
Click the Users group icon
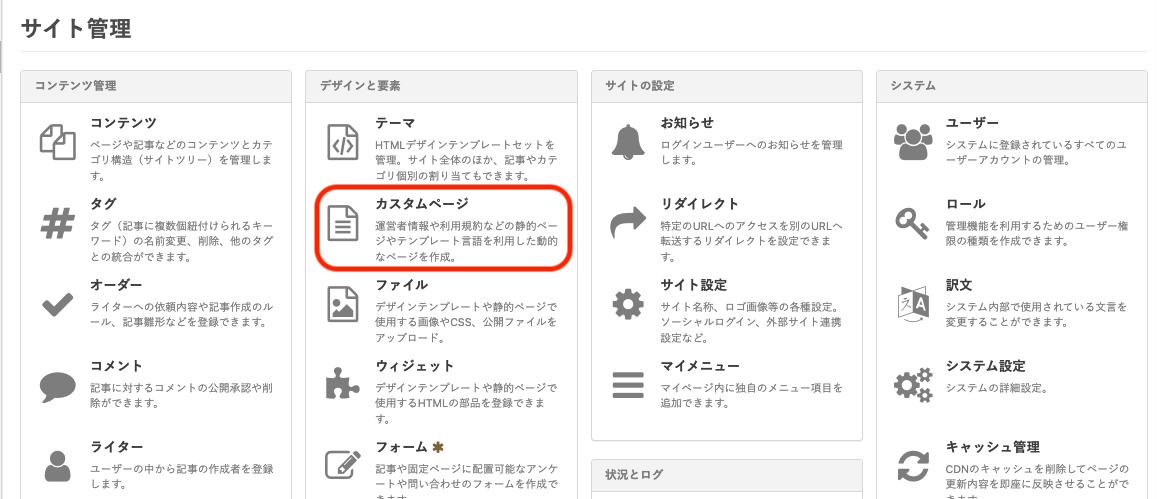(913, 141)
